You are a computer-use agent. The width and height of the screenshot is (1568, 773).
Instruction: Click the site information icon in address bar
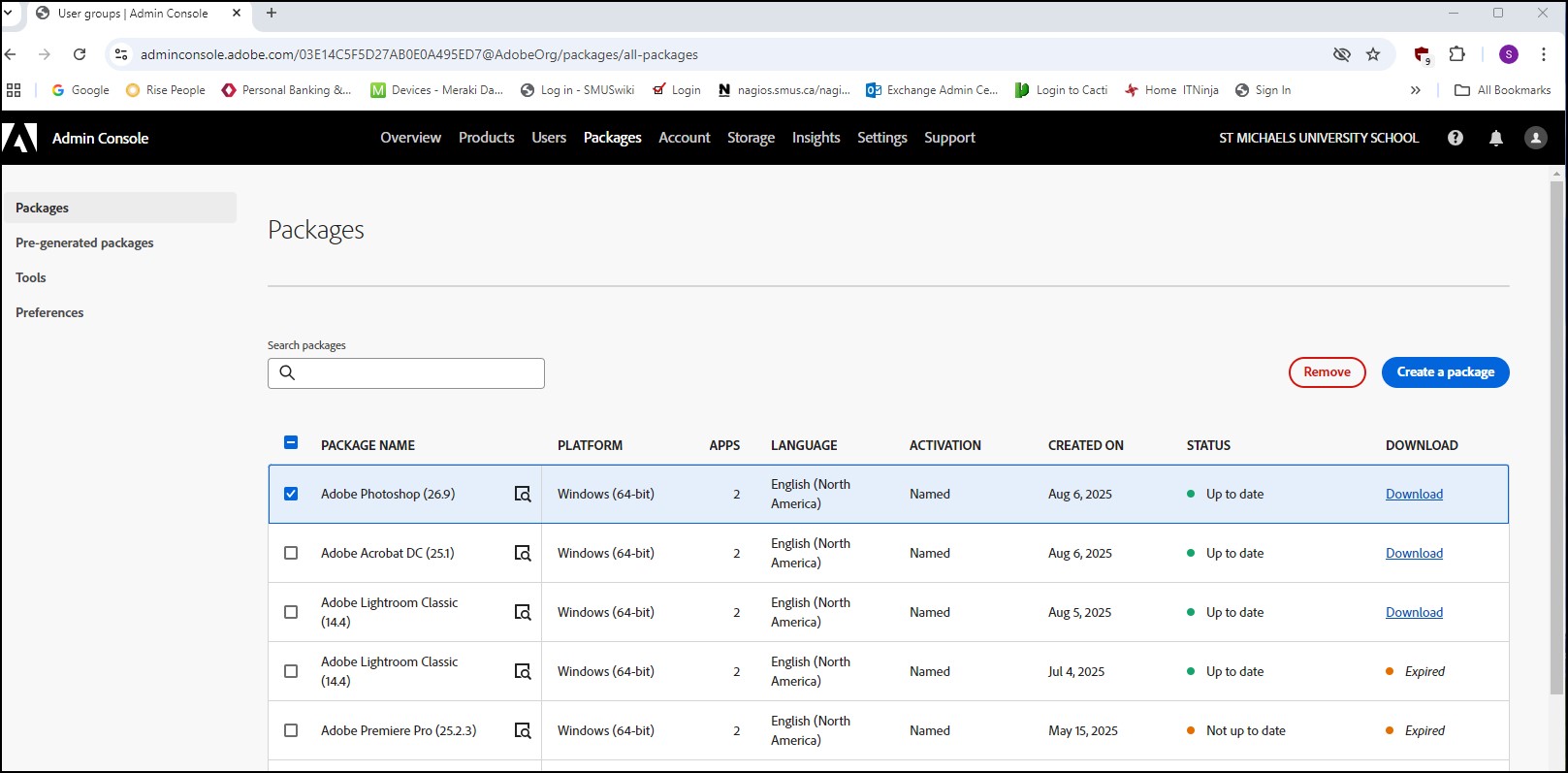pos(121,54)
